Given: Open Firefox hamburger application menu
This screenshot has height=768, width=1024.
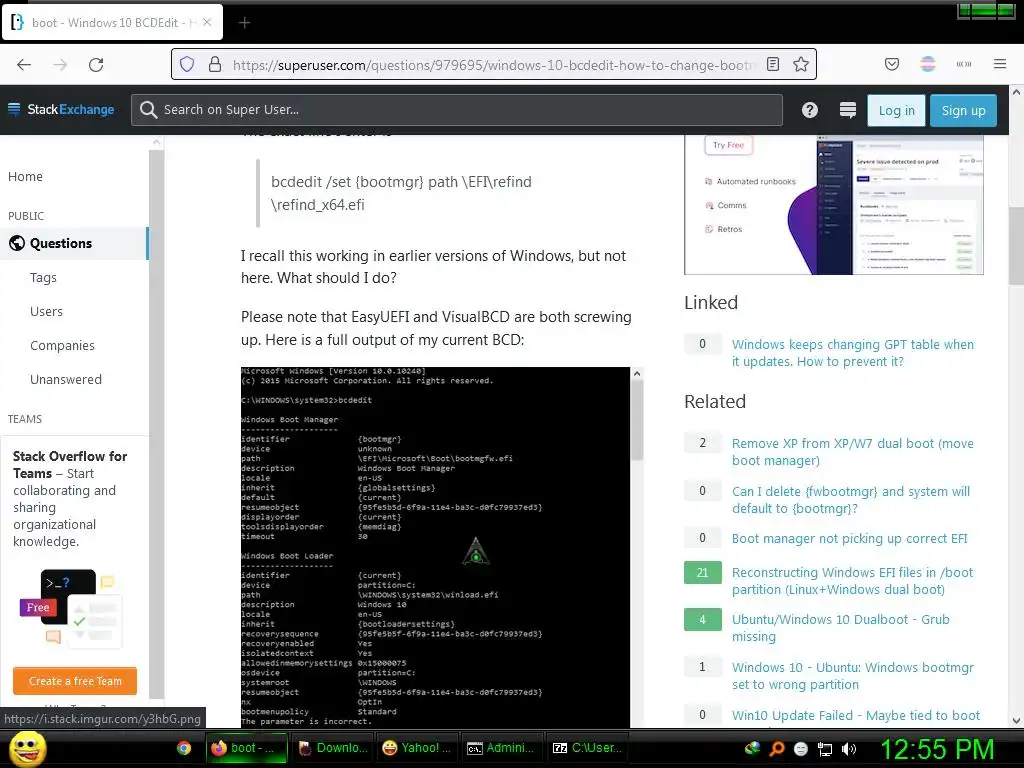Looking at the screenshot, I should pos(1000,64).
